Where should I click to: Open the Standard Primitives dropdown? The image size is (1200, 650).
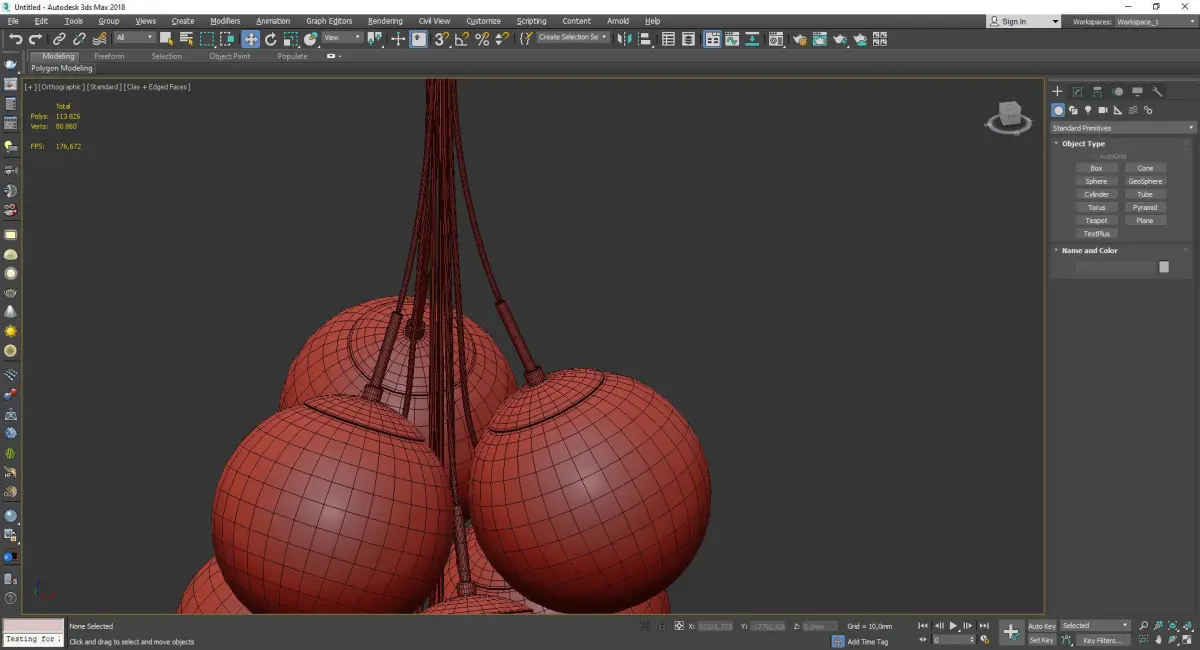tap(1123, 128)
